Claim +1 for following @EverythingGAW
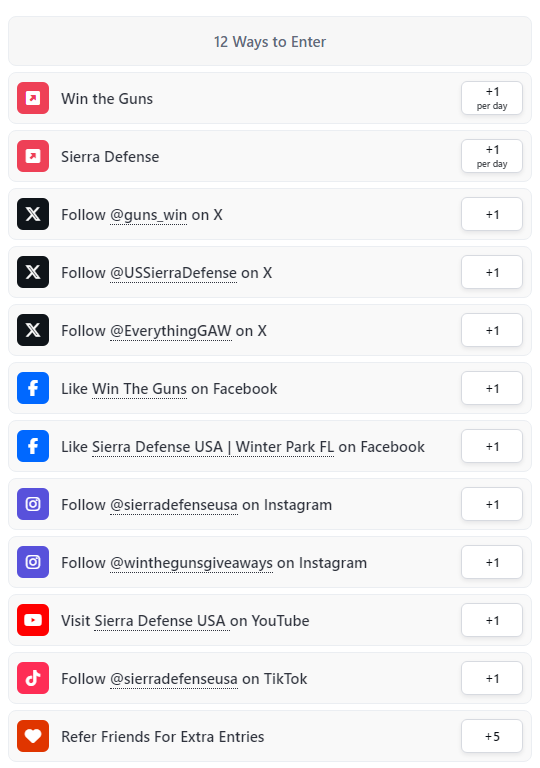 click(x=492, y=330)
